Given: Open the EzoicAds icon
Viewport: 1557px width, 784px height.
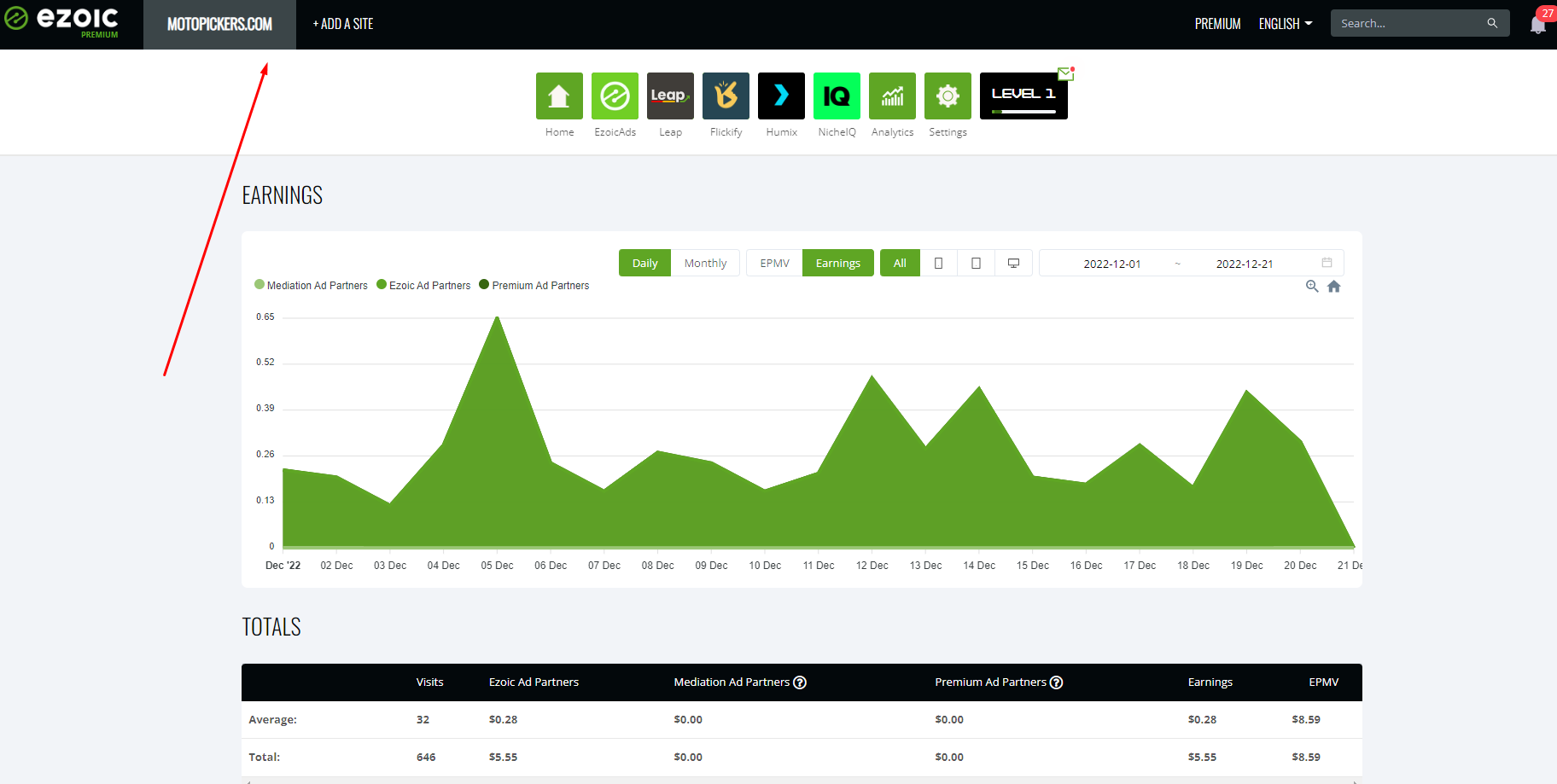Looking at the screenshot, I should click(615, 96).
